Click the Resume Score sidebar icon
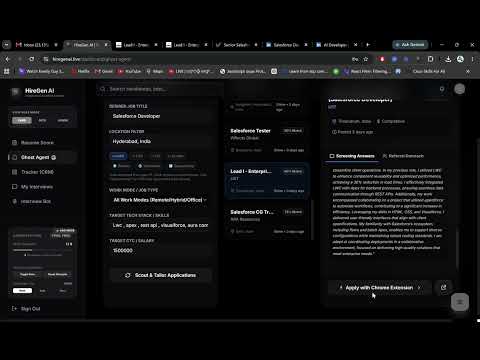Viewport: 480px width, 360px height. point(14,143)
